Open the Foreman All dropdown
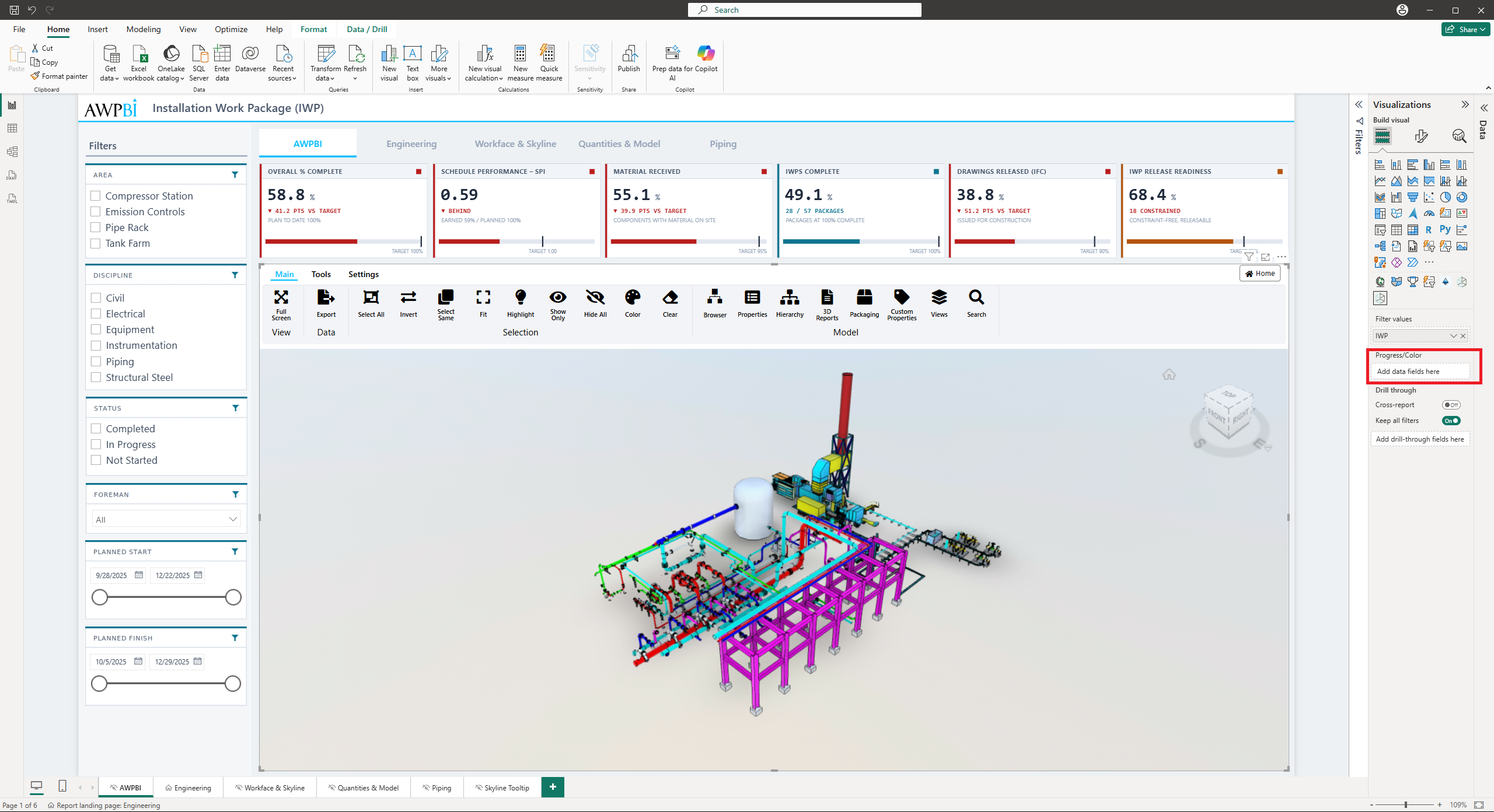The image size is (1494, 812). pos(166,519)
